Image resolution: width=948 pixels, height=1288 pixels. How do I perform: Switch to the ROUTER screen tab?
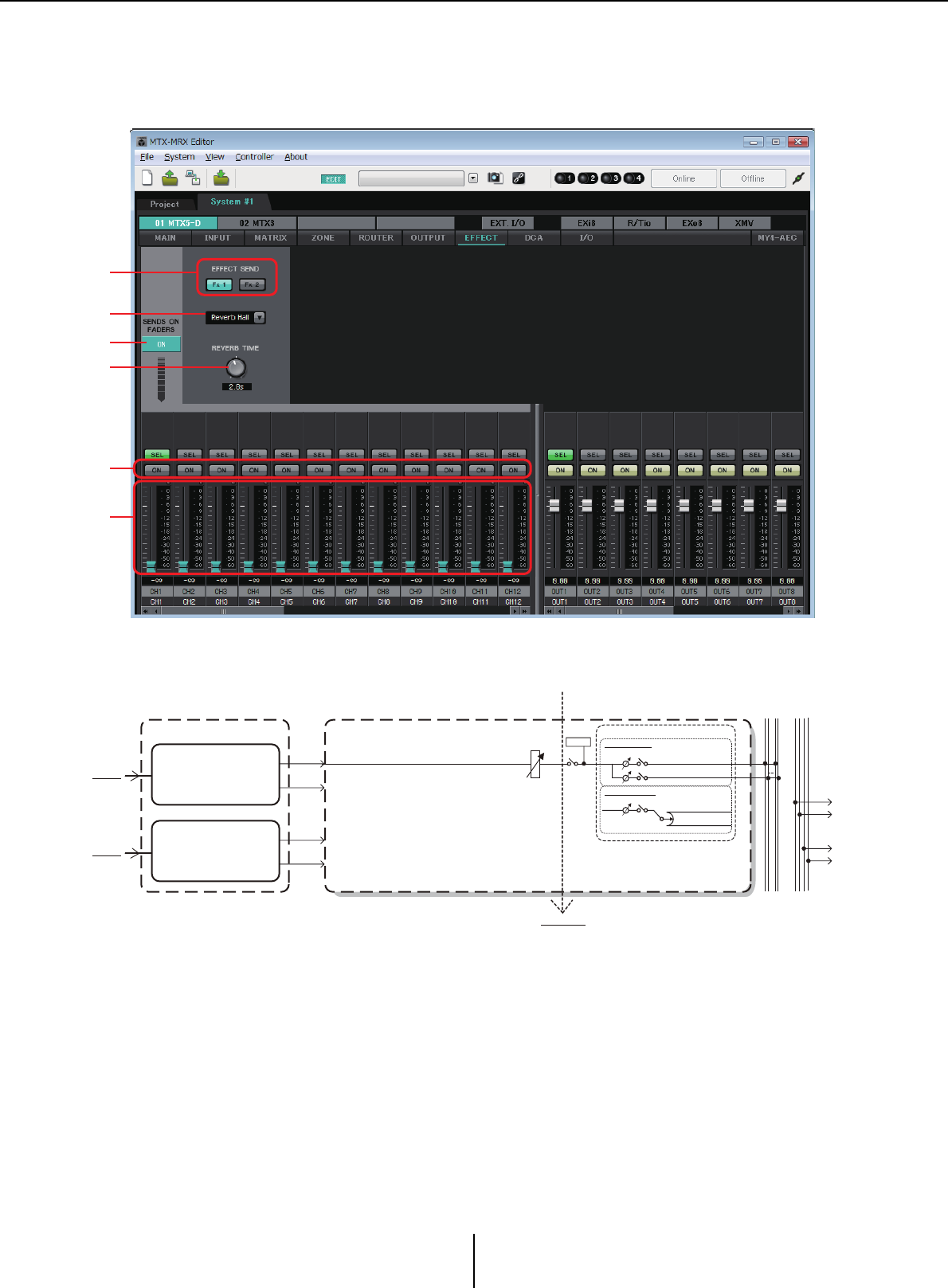pos(376,237)
